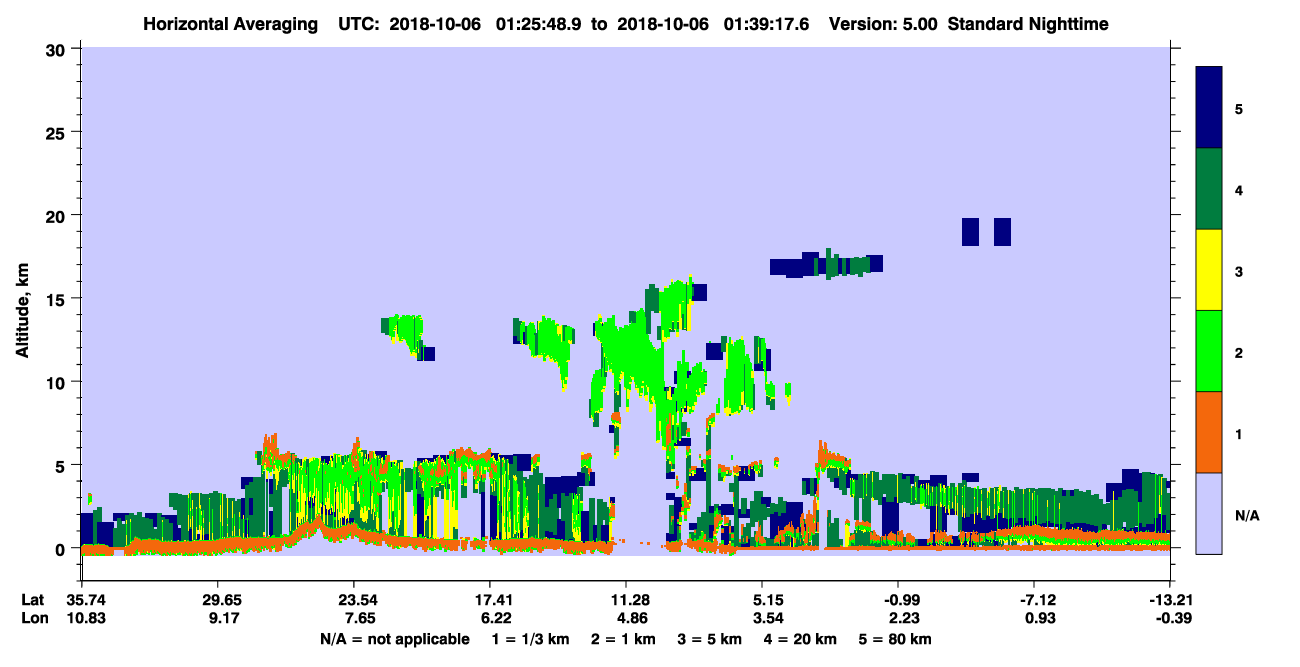Click legend entry '1 = 1/3 km'
The width and height of the screenshot is (1300, 667).
pos(529,639)
